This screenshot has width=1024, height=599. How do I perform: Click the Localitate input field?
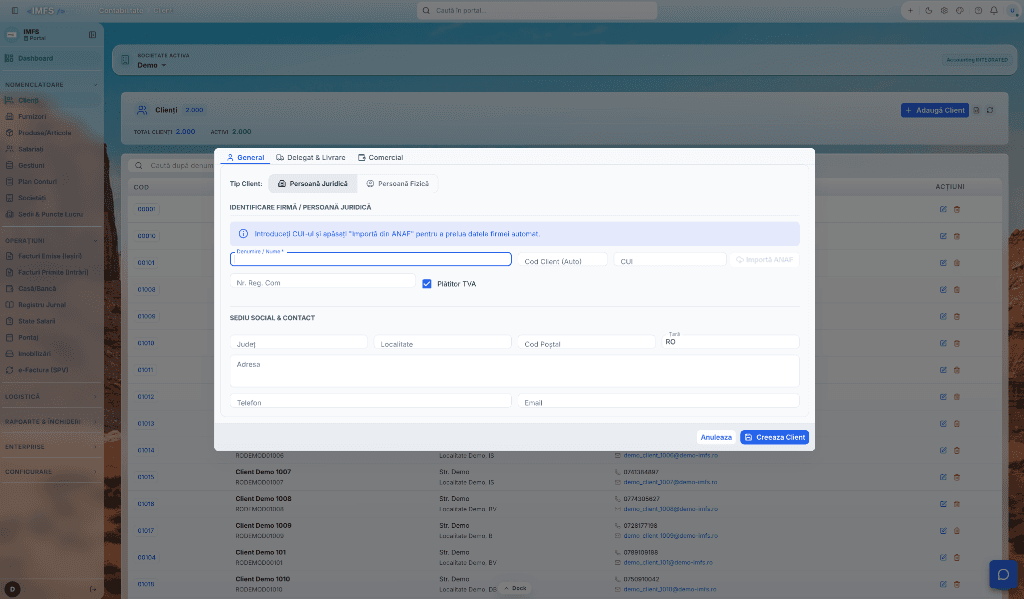point(442,343)
